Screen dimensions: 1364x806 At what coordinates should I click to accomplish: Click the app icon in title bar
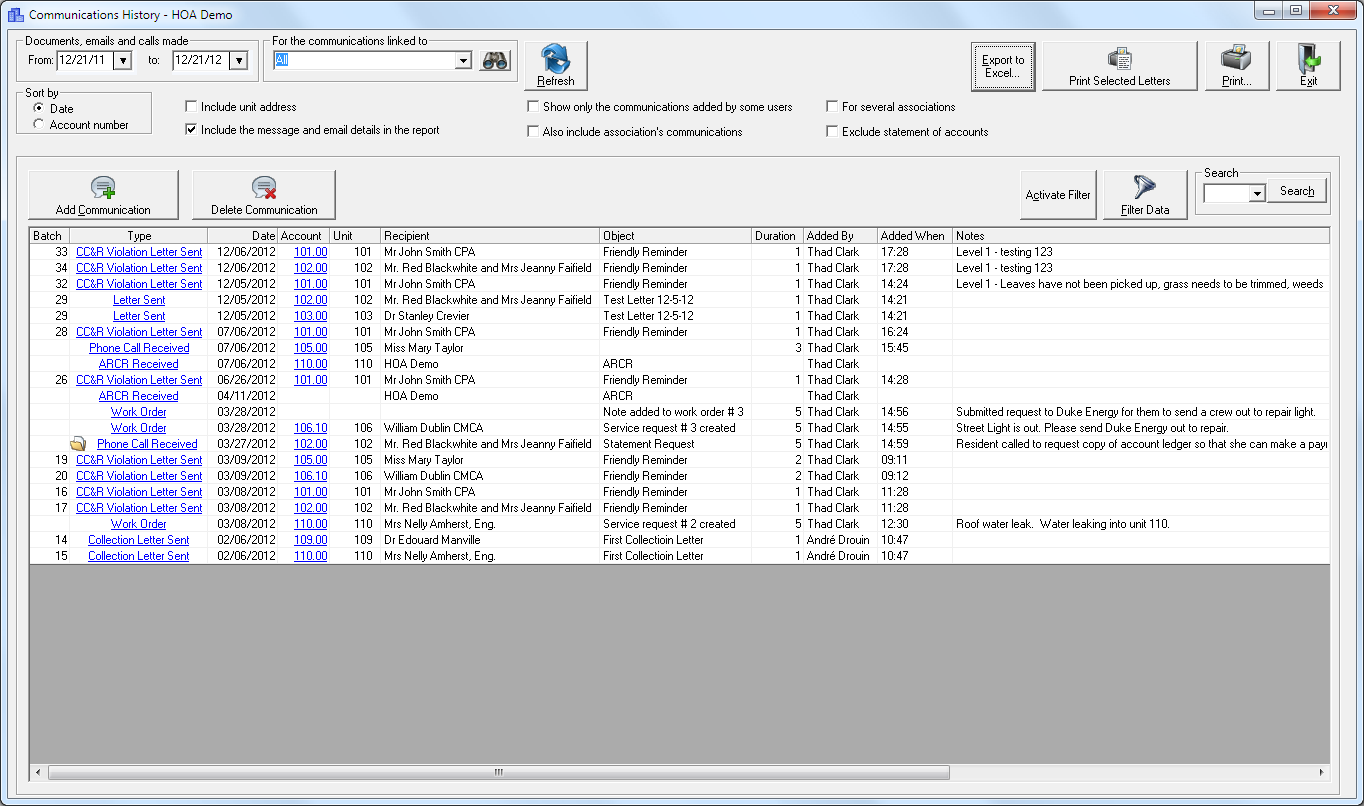tap(15, 15)
